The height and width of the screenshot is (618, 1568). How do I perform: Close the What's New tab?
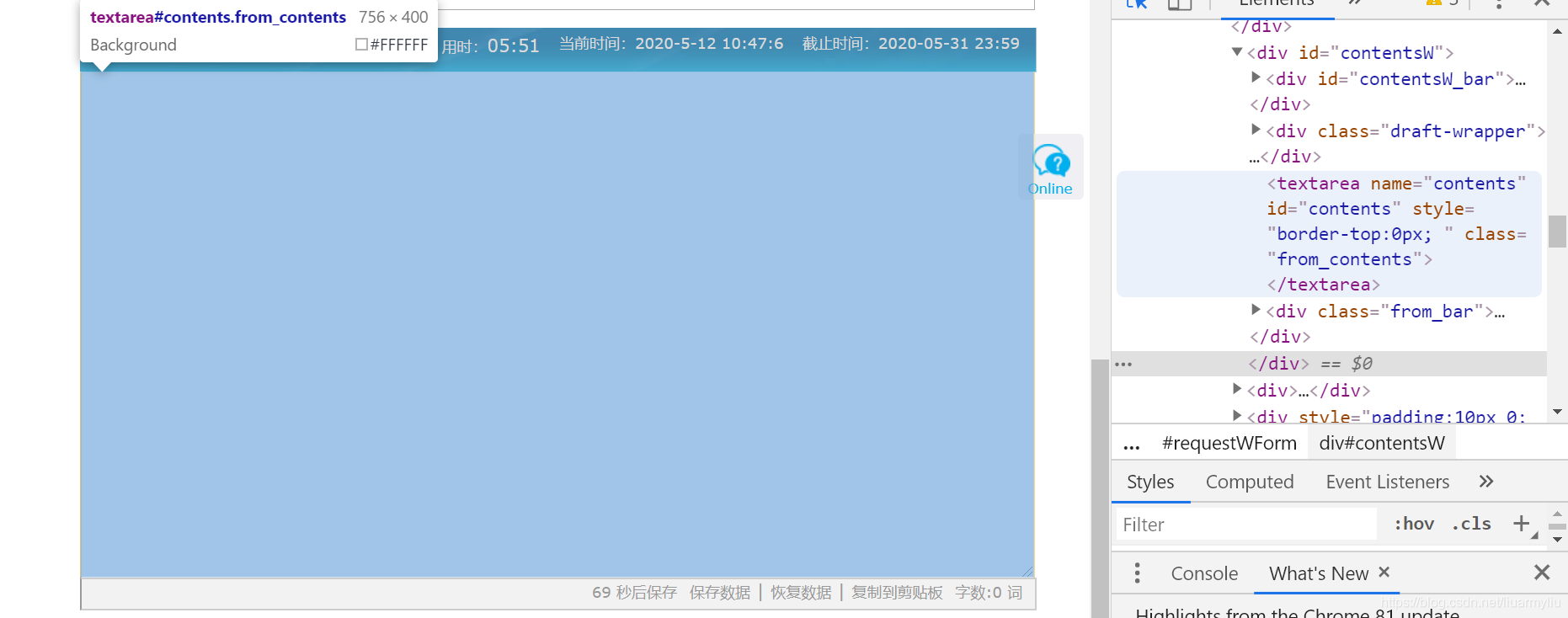1384,573
